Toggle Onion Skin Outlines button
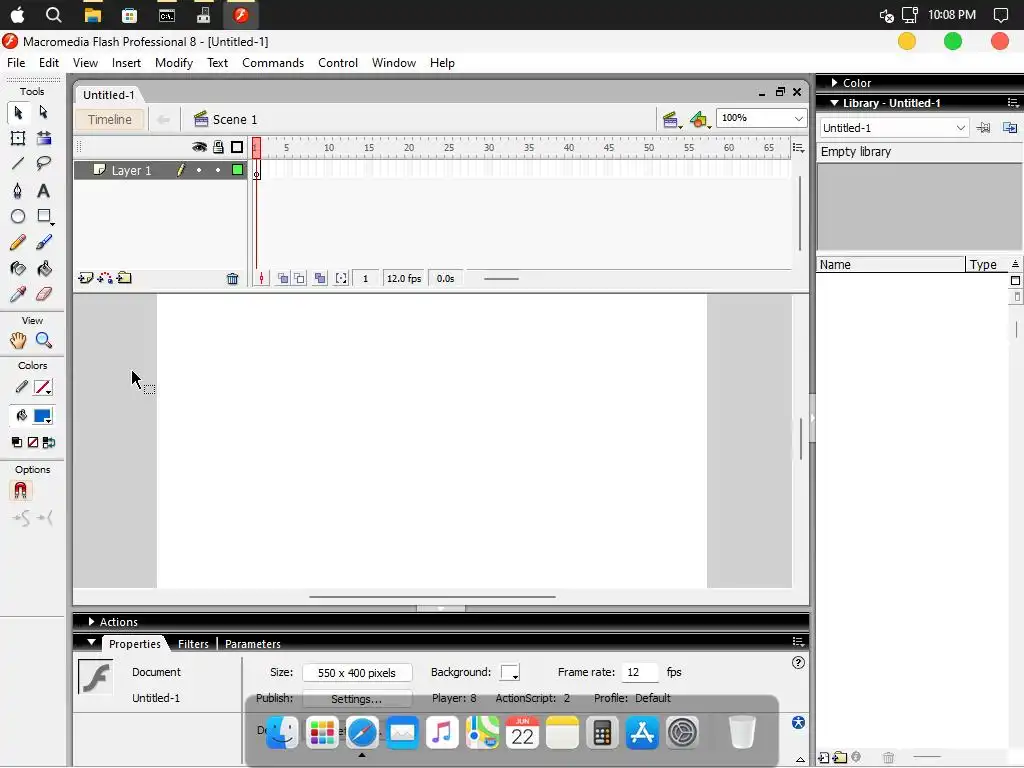 point(299,279)
